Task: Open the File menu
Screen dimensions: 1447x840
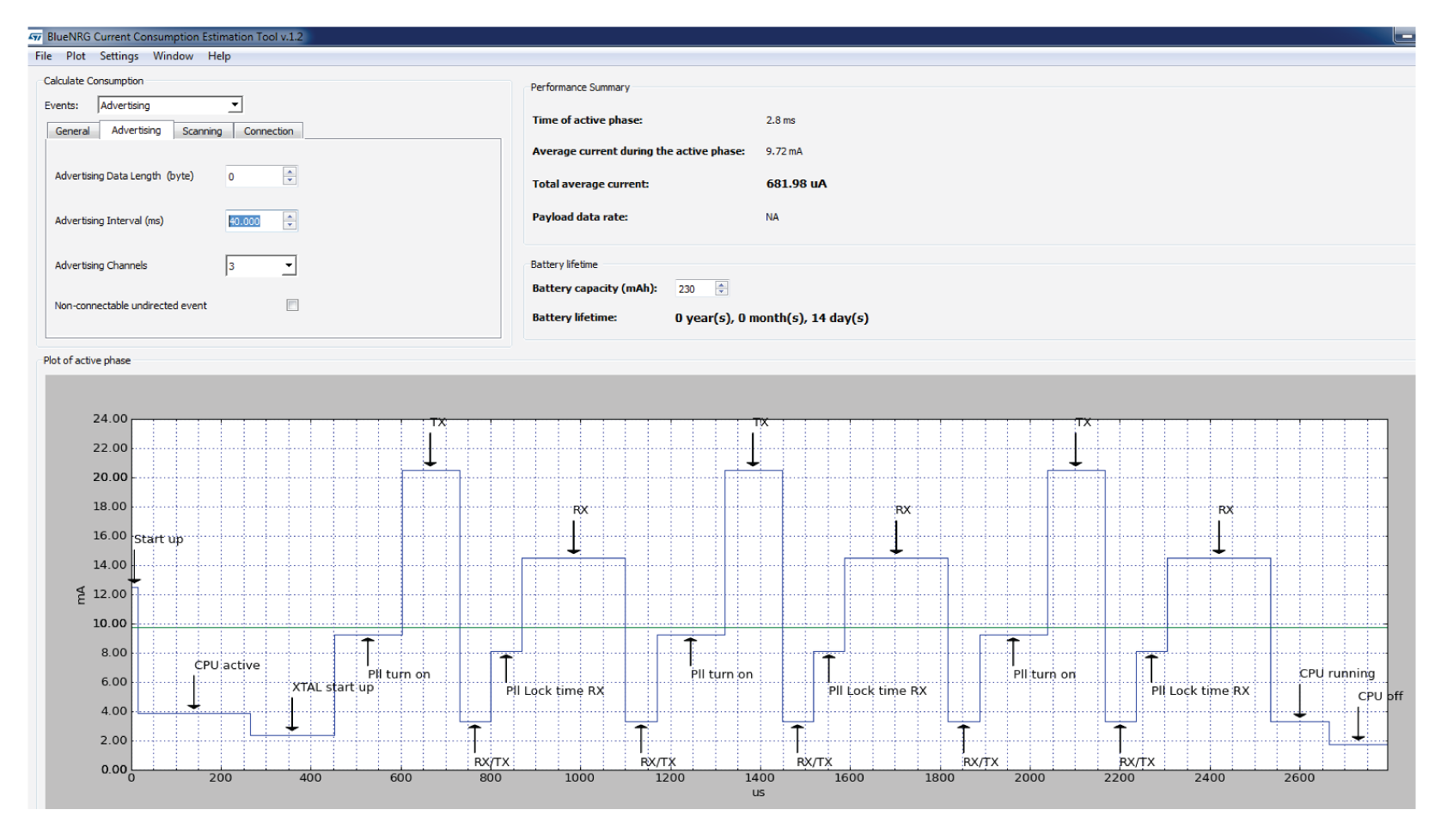Action: coord(43,56)
